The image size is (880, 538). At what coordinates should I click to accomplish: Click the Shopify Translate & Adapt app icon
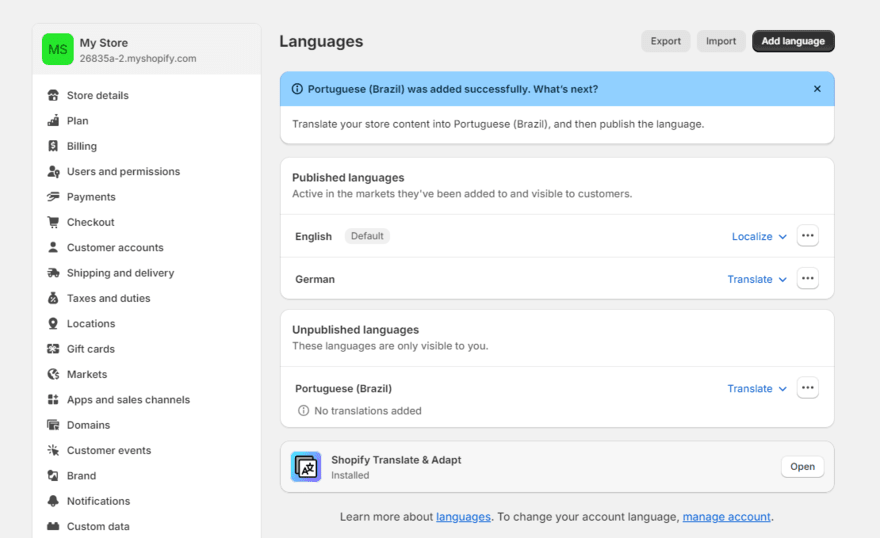pyautogui.click(x=306, y=467)
